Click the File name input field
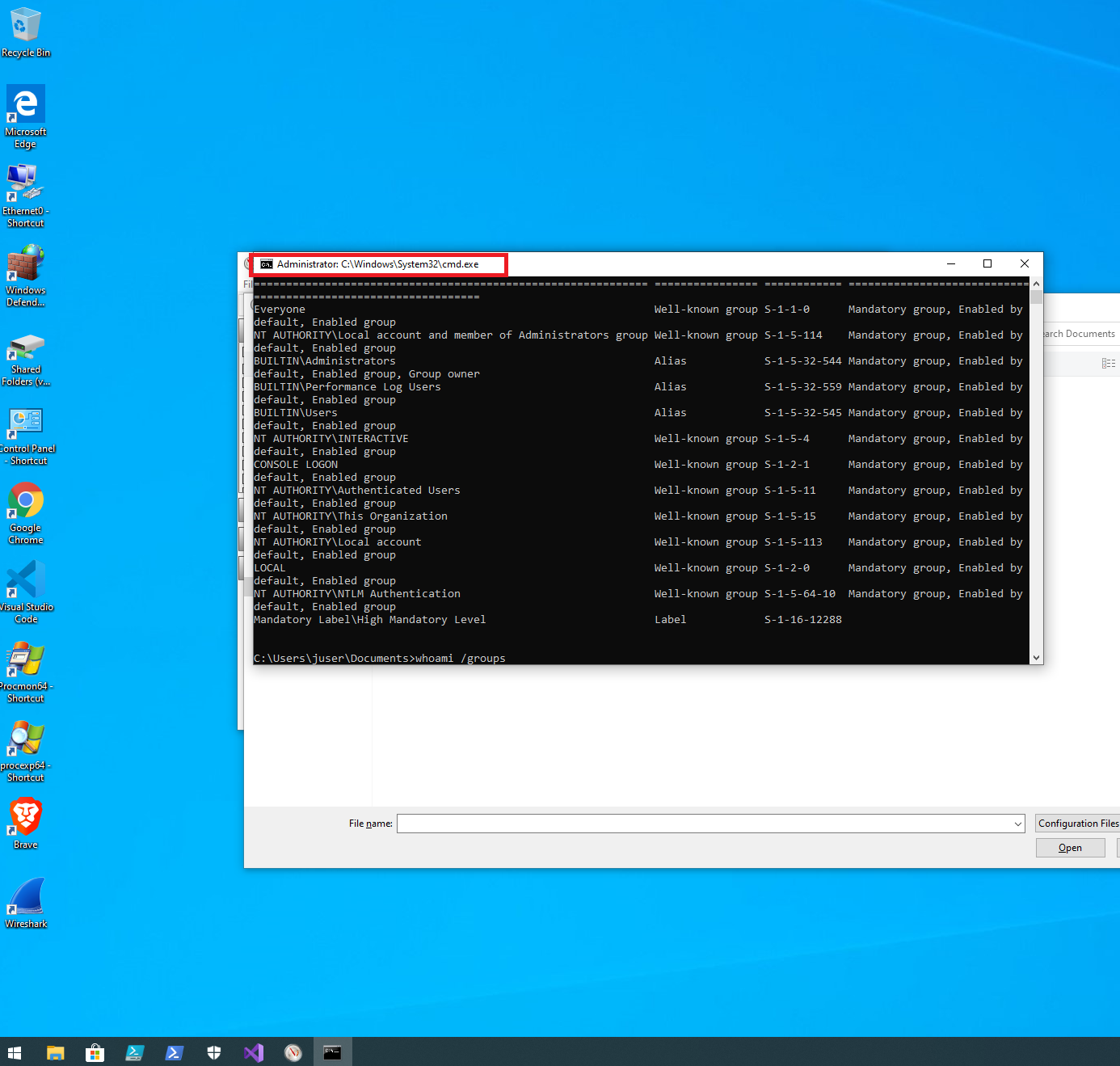Image resolution: width=1120 pixels, height=1066 pixels. (x=705, y=824)
